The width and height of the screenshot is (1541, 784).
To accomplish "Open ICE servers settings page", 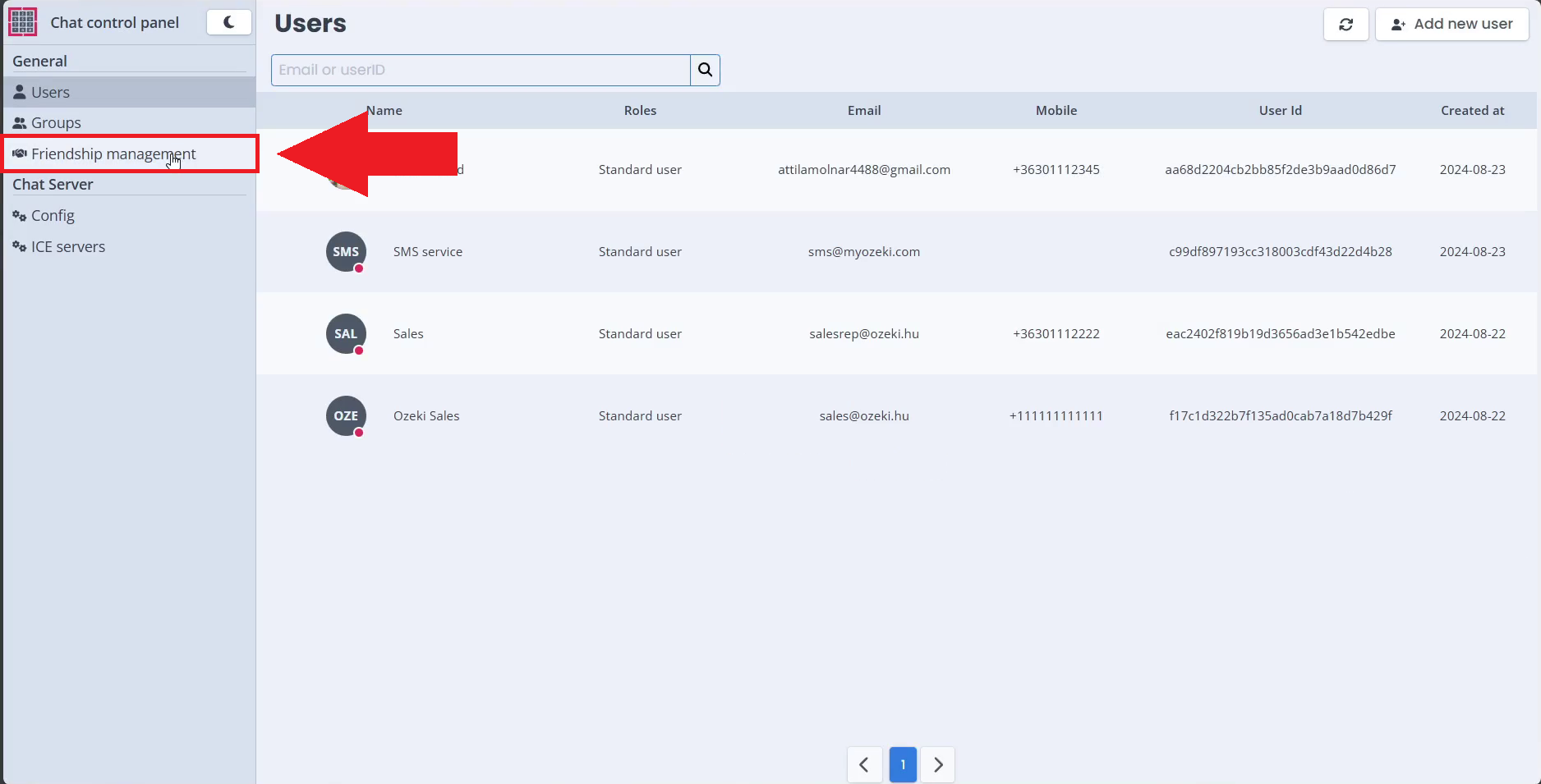I will tap(67, 247).
